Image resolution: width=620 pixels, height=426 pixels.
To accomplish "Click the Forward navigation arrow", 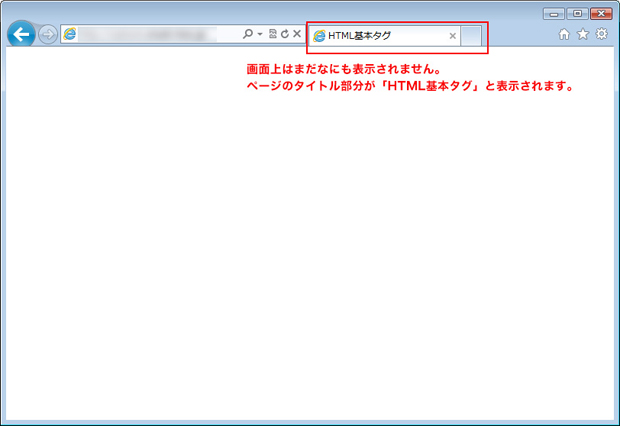I will [48, 35].
